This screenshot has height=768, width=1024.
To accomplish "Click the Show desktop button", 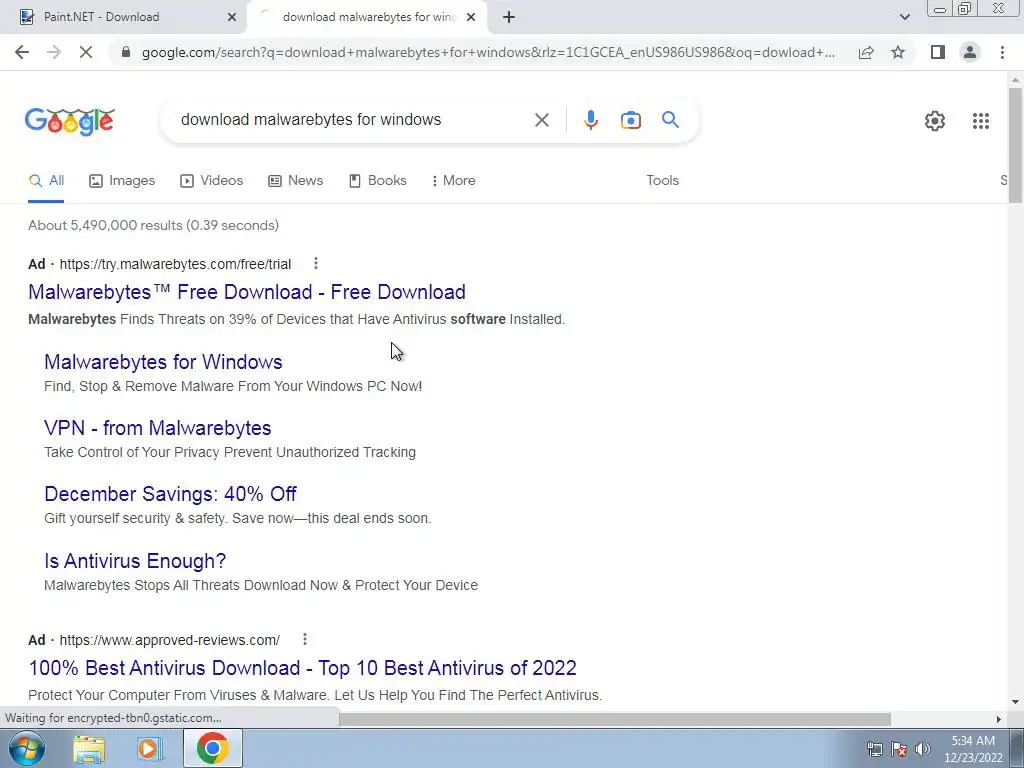I will pos(1016,748).
